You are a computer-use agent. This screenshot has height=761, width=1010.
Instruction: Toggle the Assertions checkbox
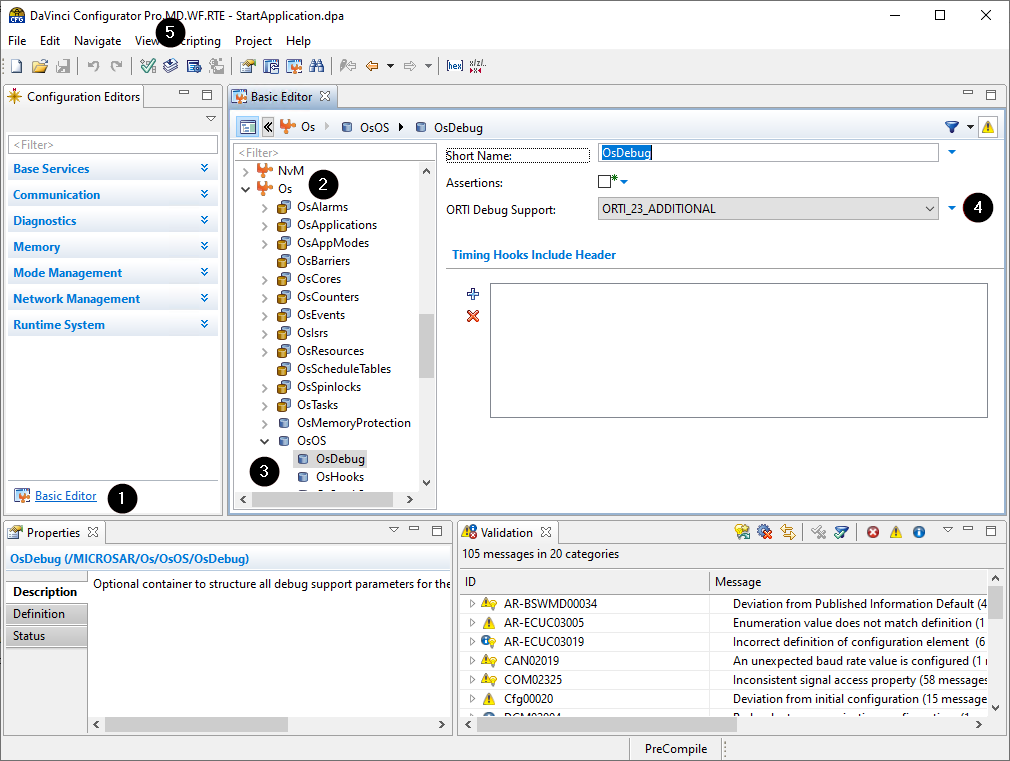[x=604, y=182]
